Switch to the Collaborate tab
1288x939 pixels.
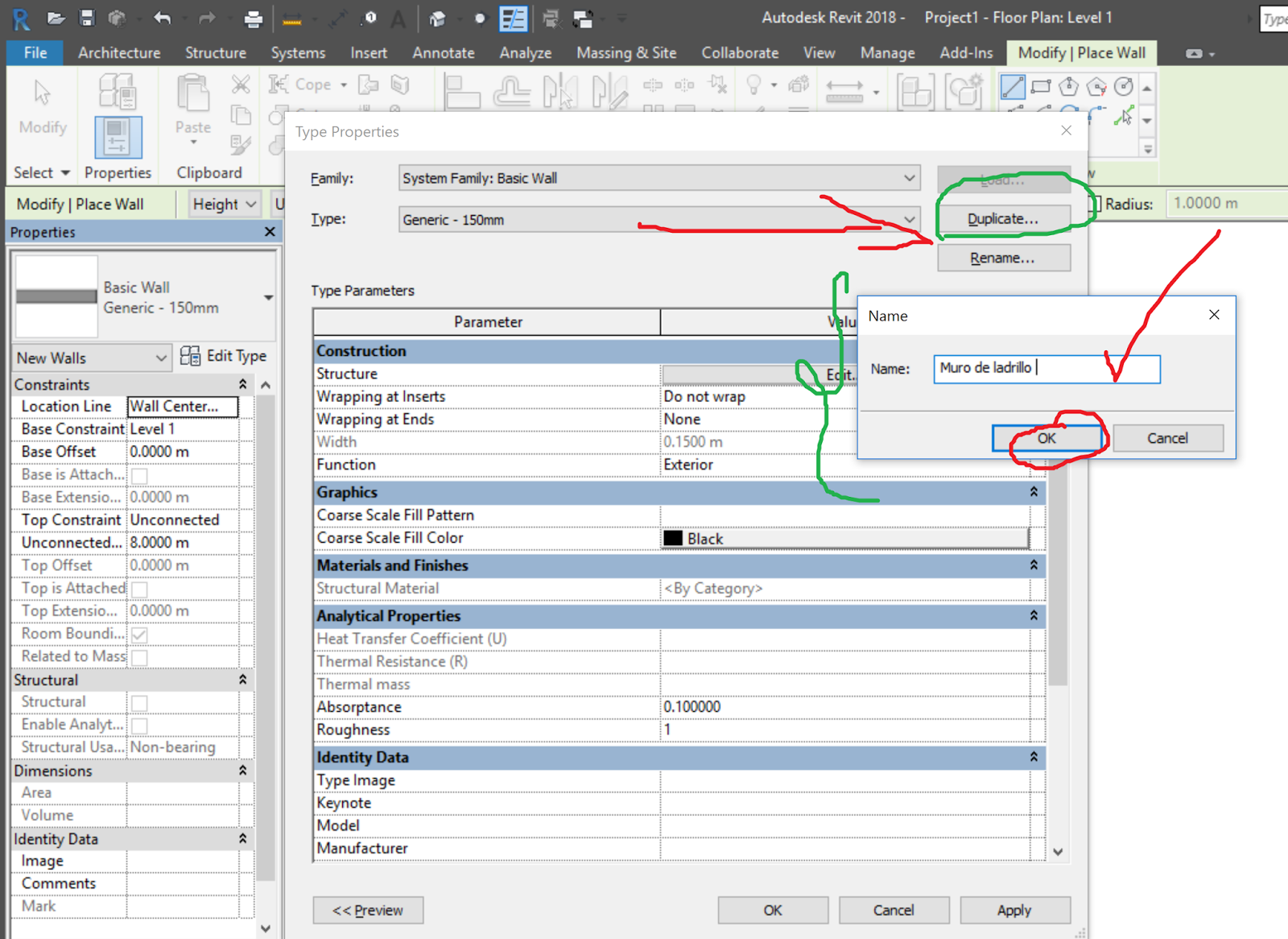tap(740, 52)
